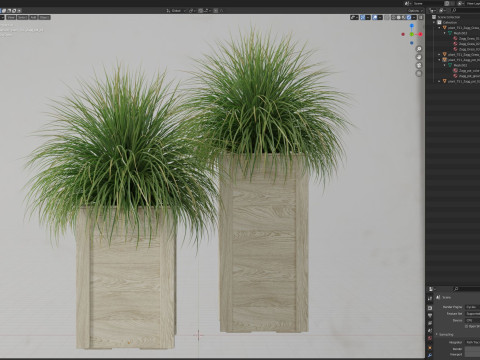This screenshot has width=480, height=360.
Task: Enable Open Shading Language checkbox
Action: tap(466, 326)
